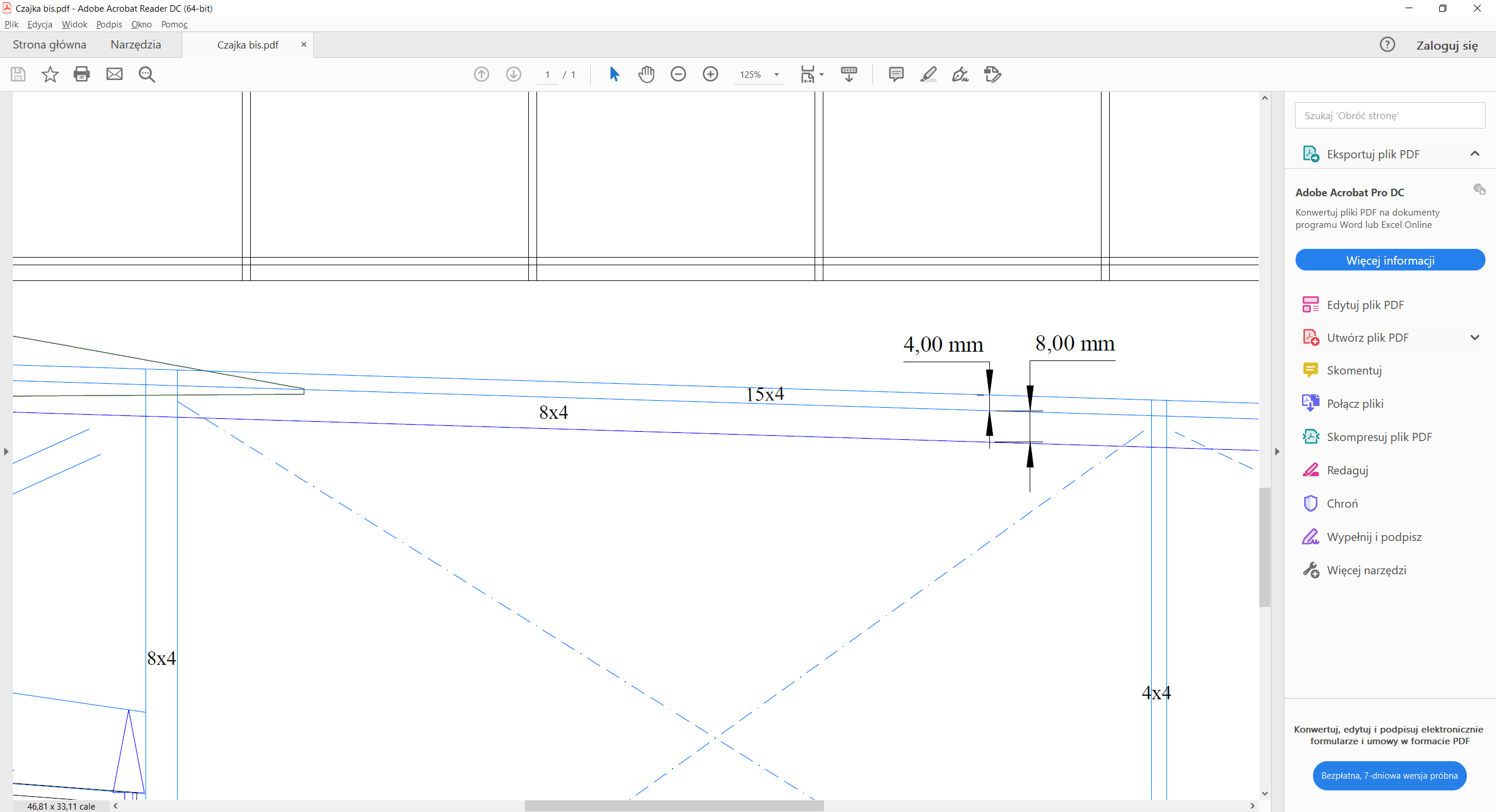
Task: Click the Print file icon
Action: click(x=82, y=74)
